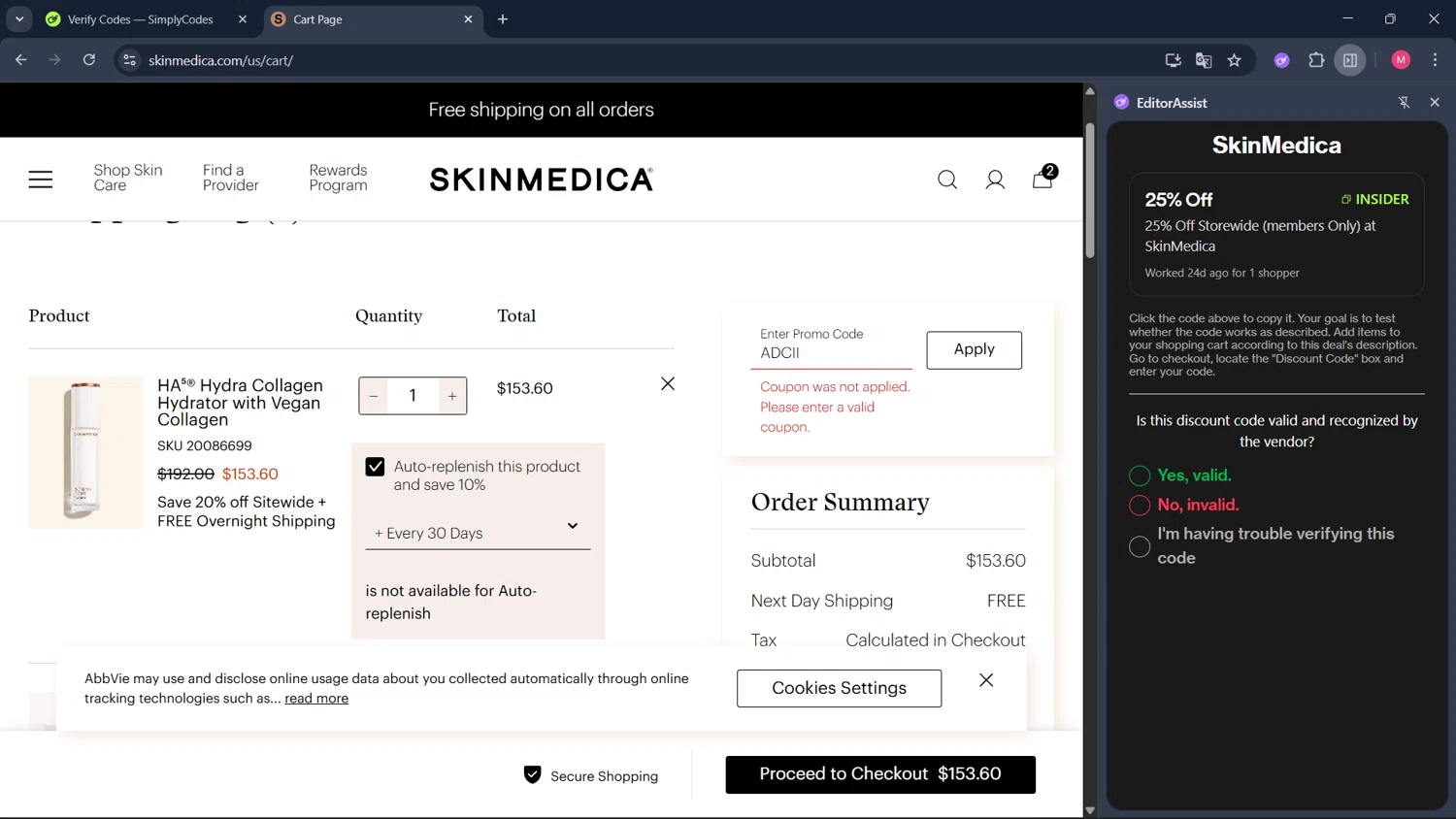Click the product bottle thumbnail image
The width and height of the screenshot is (1456, 819).
(85, 452)
